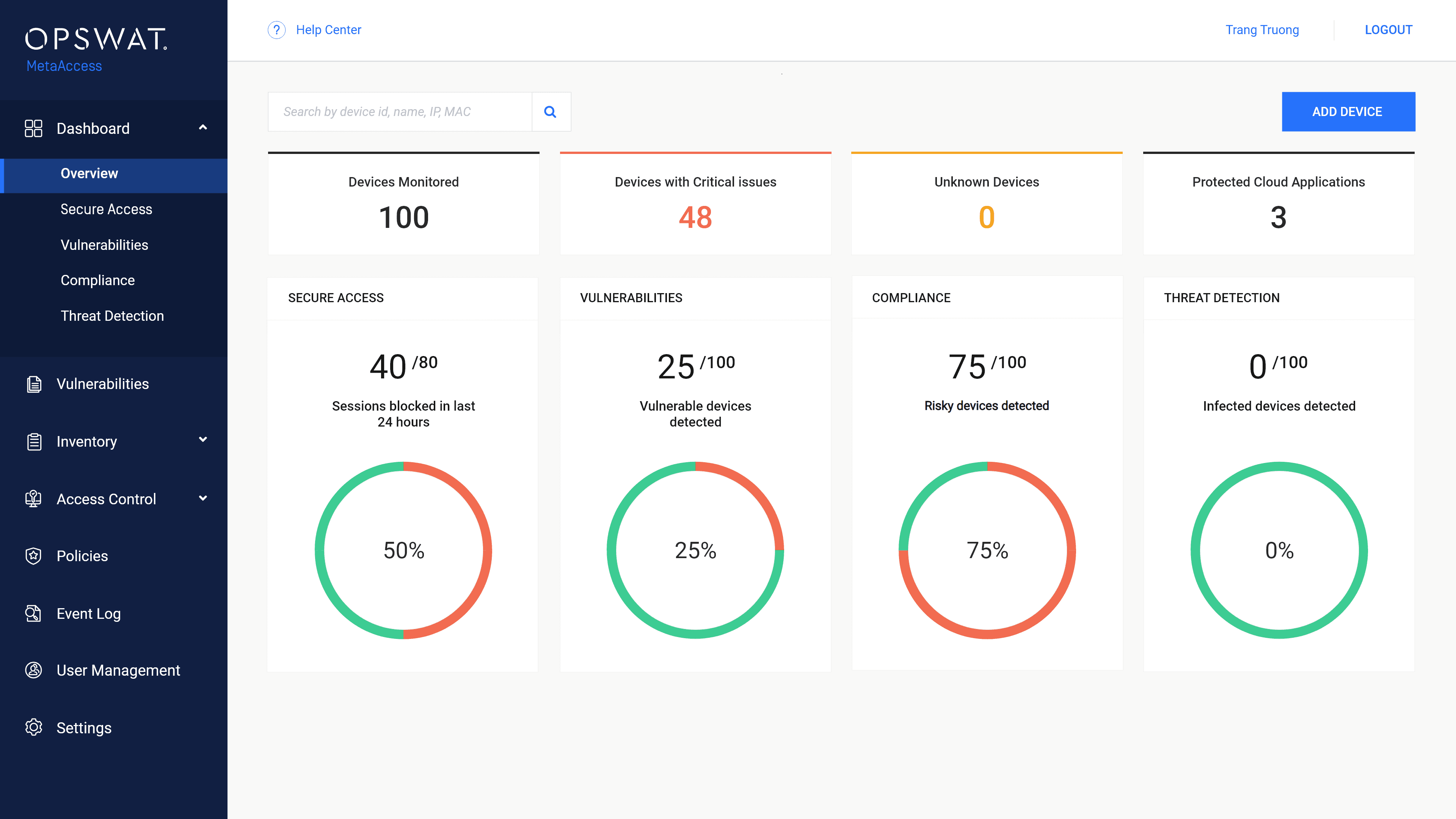Click the Help Center question mark icon
This screenshot has height=819, width=1456.
click(276, 30)
